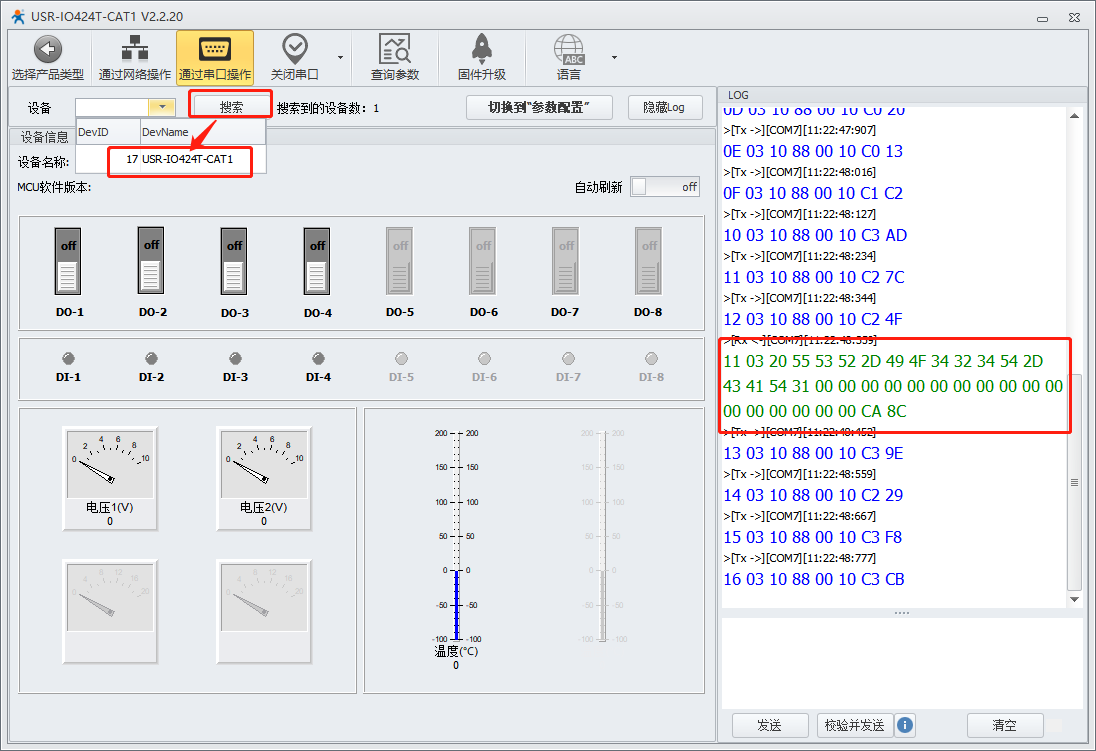Image resolution: width=1096 pixels, height=751 pixels.
Task: Open 语言 language globe icon
Action: [569, 50]
